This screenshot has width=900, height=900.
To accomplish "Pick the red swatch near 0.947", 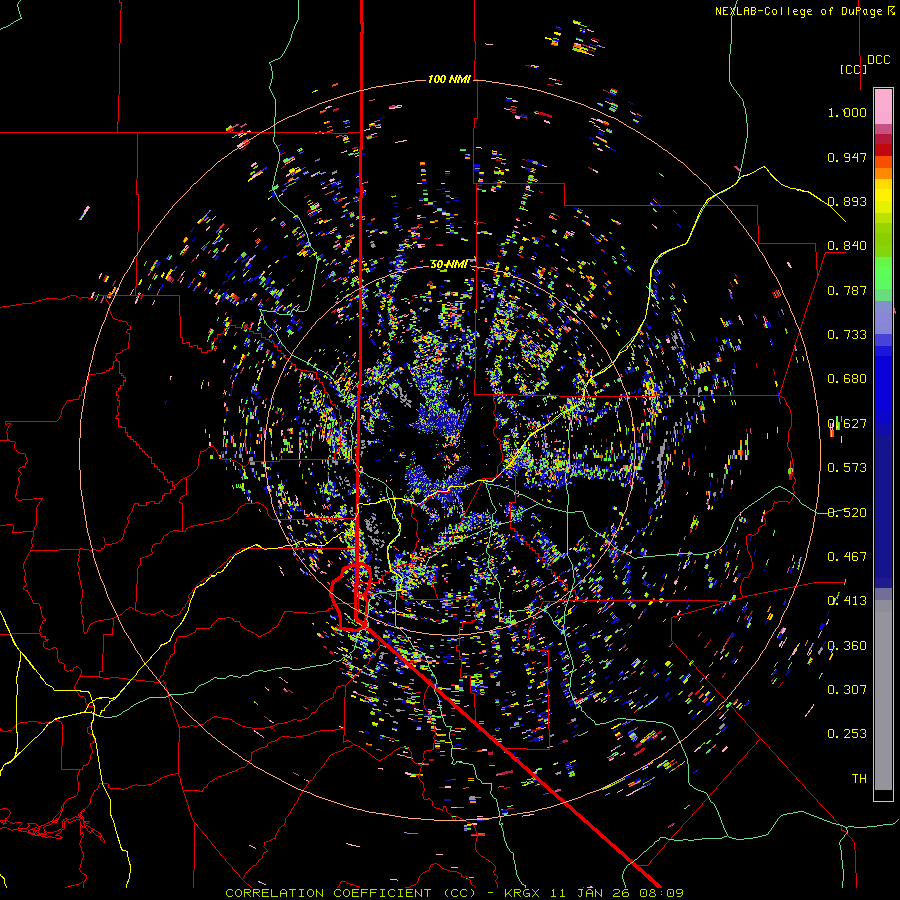I will tap(883, 150).
